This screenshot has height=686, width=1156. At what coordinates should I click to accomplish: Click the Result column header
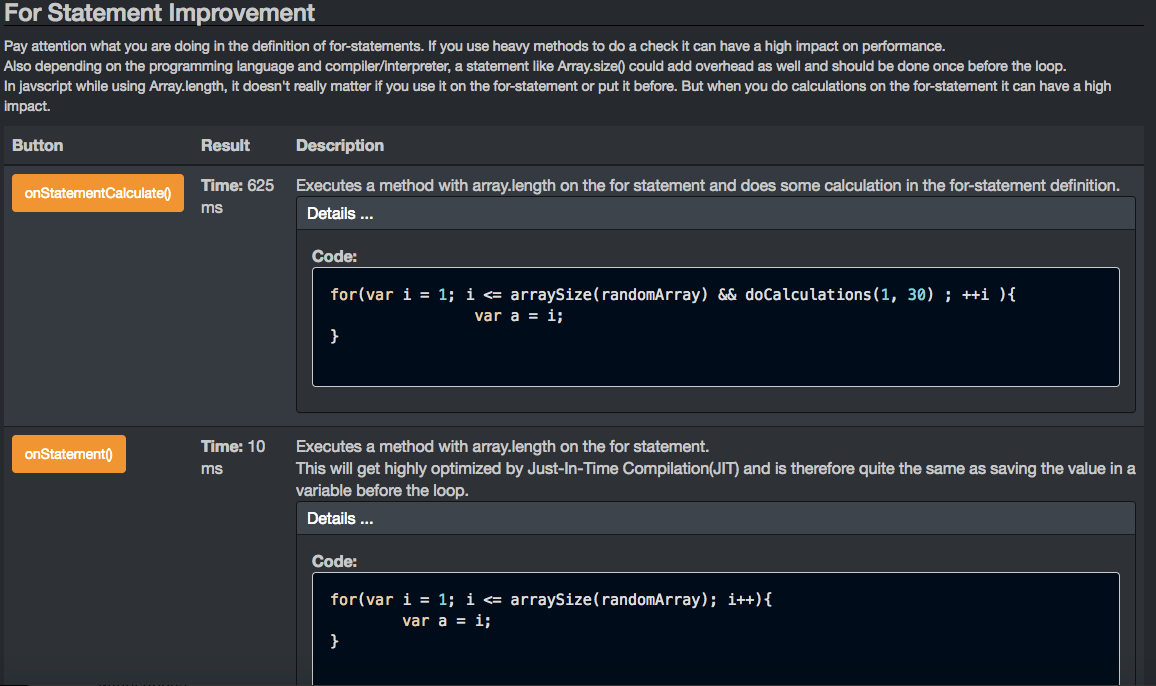pos(225,146)
